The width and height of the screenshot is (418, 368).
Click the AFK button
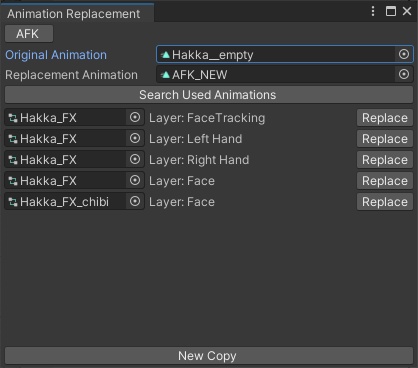29,34
